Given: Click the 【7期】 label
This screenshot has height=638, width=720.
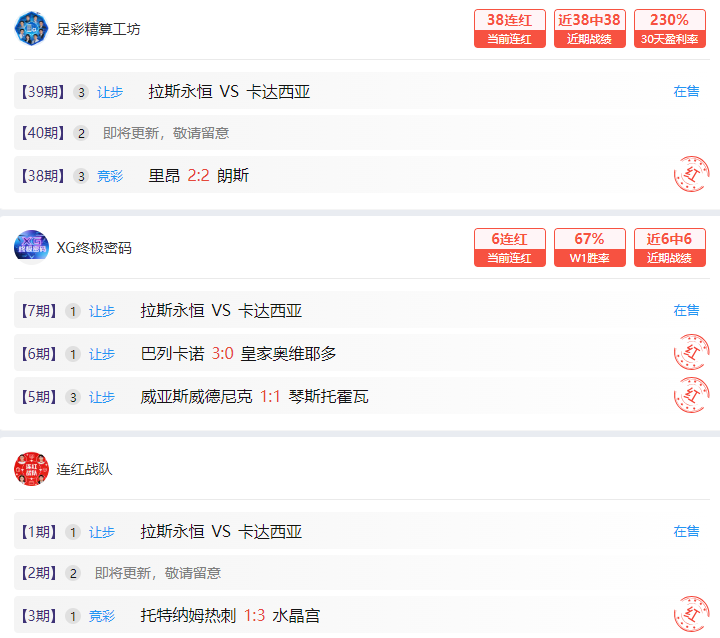Looking at the screenshot, I should coord(39,311).
